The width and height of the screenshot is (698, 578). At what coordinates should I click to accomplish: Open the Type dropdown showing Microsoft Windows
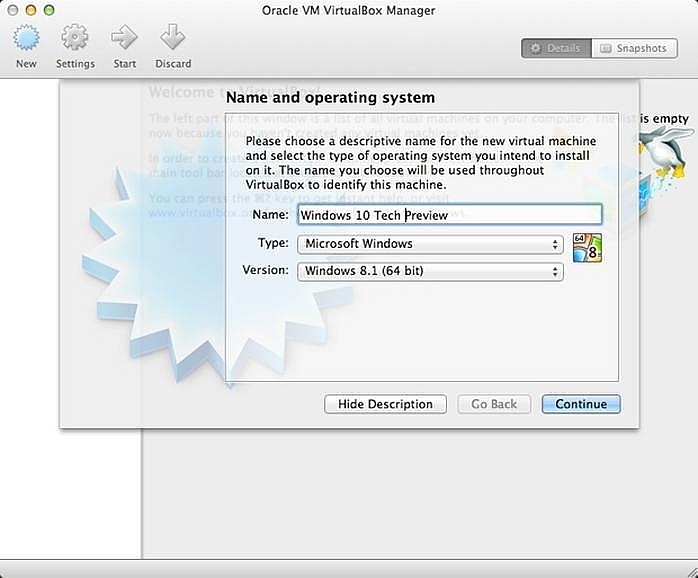coord(430,244)
